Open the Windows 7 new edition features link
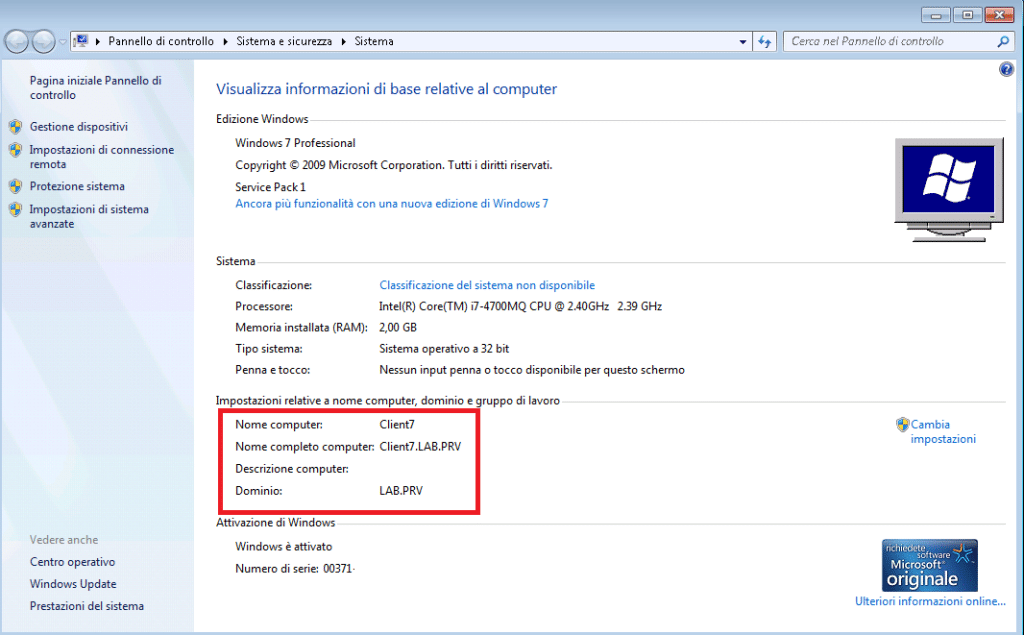Viewport: 1024px width, 635px height. [x=392, y=204]
